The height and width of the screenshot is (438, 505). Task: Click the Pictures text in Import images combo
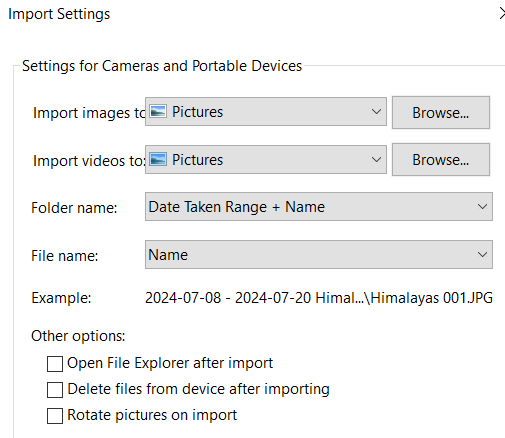click(197, 112)
